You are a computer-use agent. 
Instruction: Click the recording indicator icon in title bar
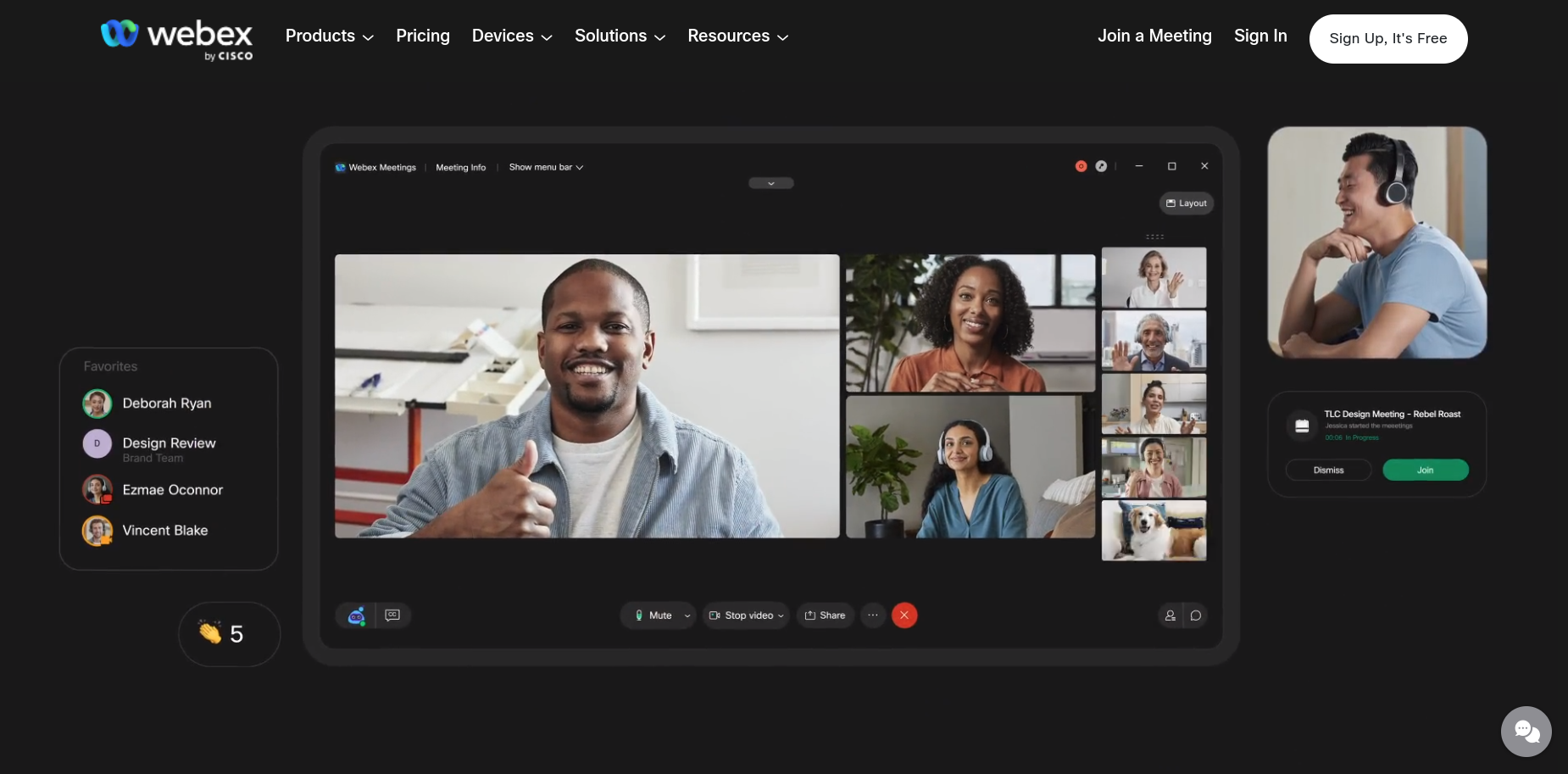[x=1081, y=166]
